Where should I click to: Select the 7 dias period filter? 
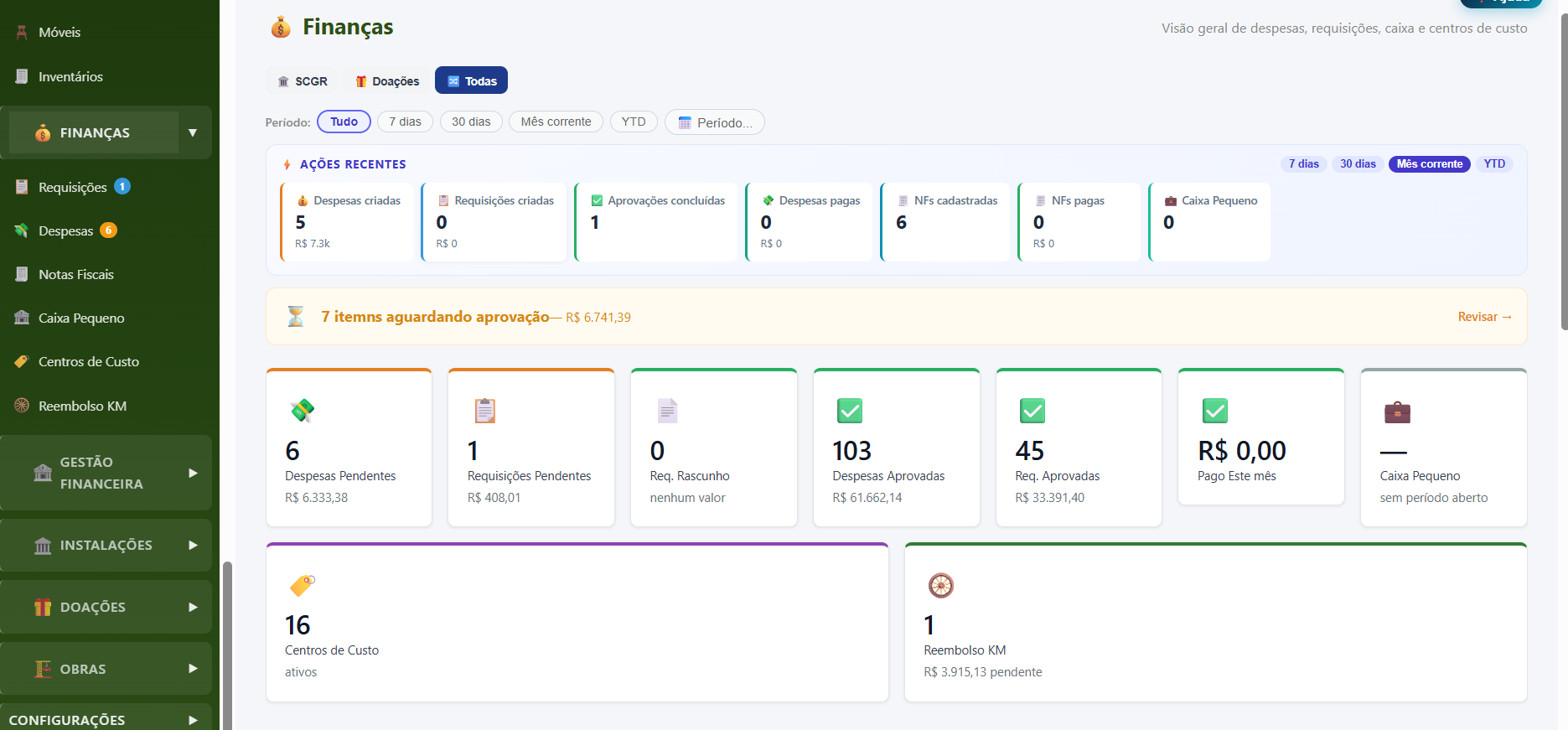tap(406, 122)
